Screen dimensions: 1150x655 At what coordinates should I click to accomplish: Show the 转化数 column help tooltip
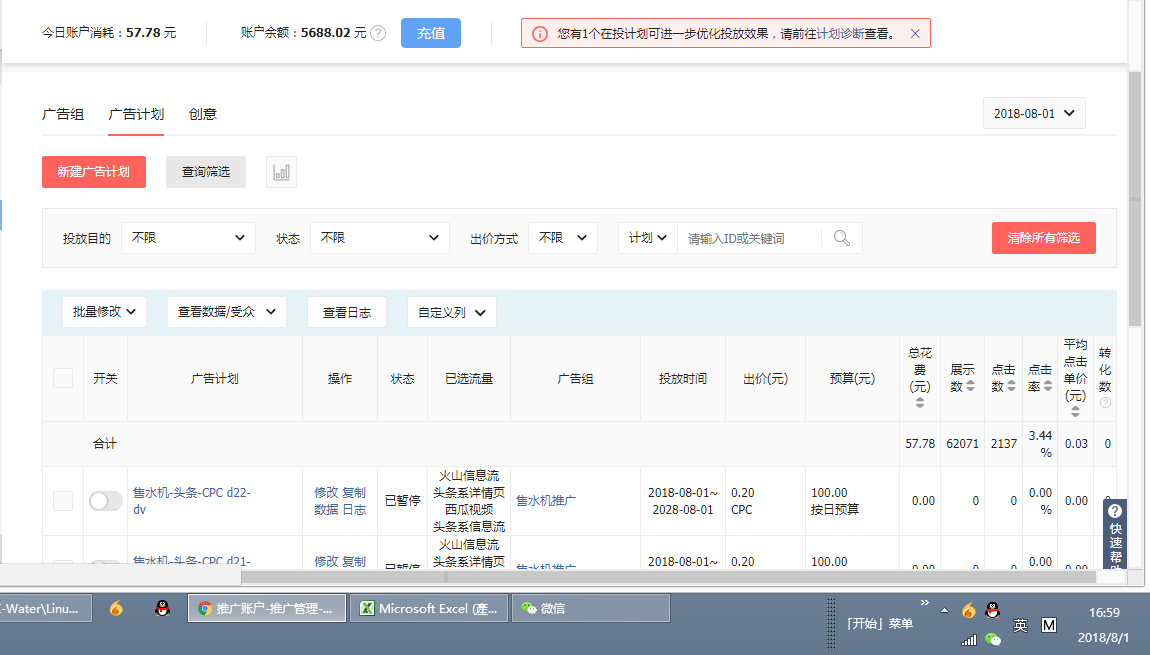1105,403
